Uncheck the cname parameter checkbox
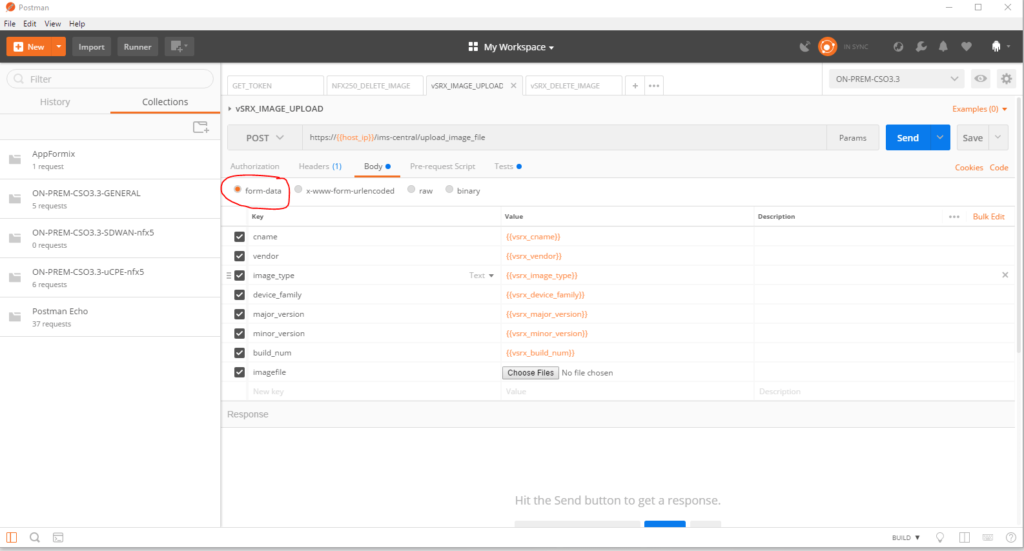This screenshot has height=551, width=1024. (239, 237)
